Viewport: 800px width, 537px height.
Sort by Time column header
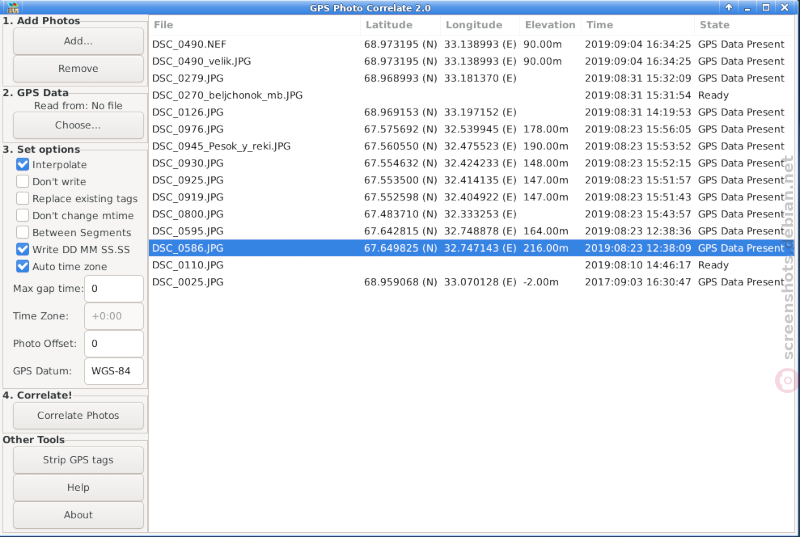[x=638, y=24]
